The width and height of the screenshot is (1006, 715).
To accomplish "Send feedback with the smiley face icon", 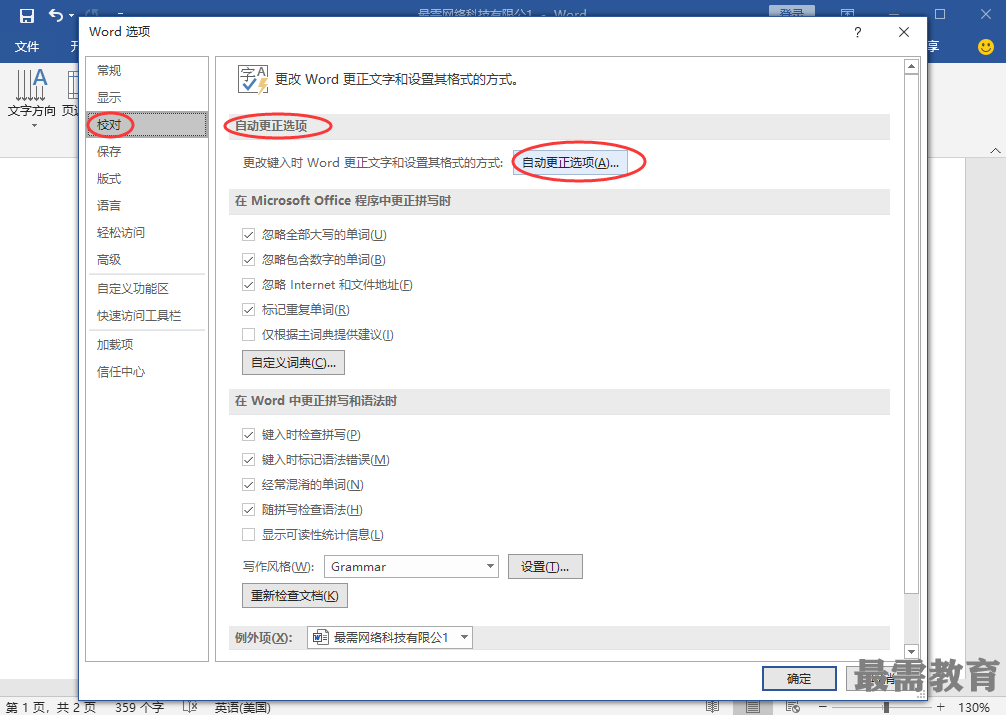I will (x=985, y=46).
